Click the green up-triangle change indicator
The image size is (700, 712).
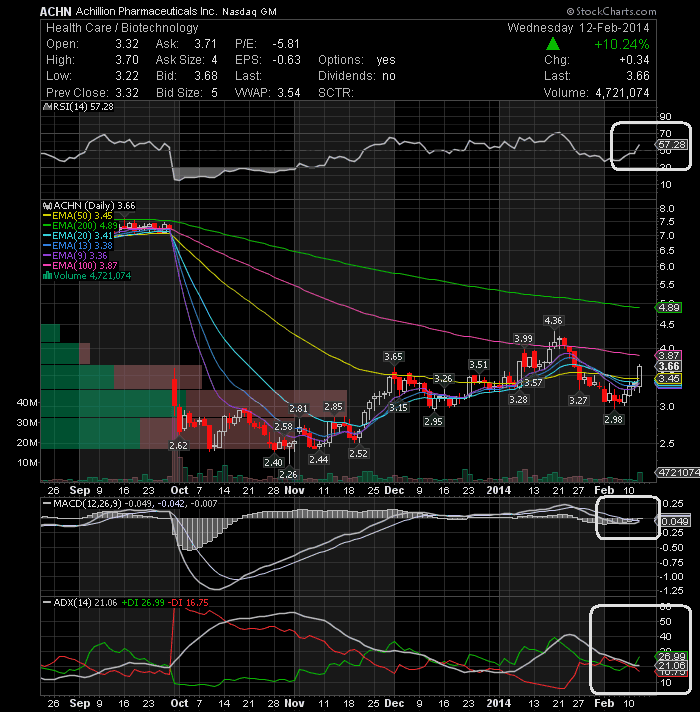coord(552,44)
